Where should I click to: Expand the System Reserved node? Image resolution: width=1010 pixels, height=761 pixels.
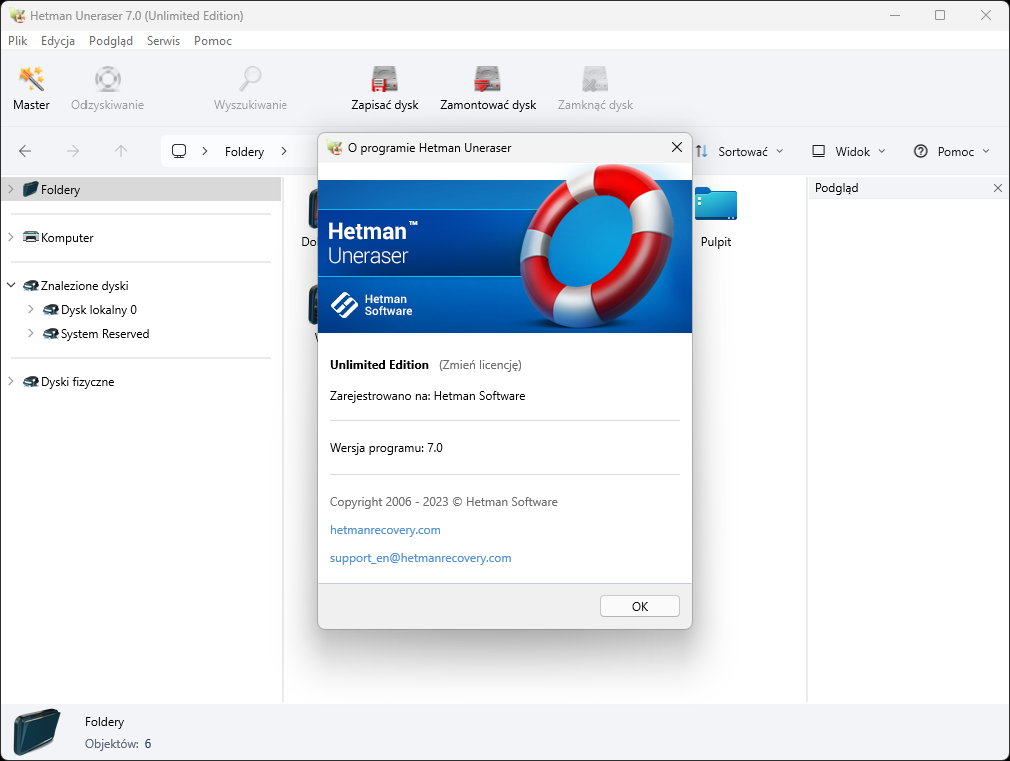[31, 333]
